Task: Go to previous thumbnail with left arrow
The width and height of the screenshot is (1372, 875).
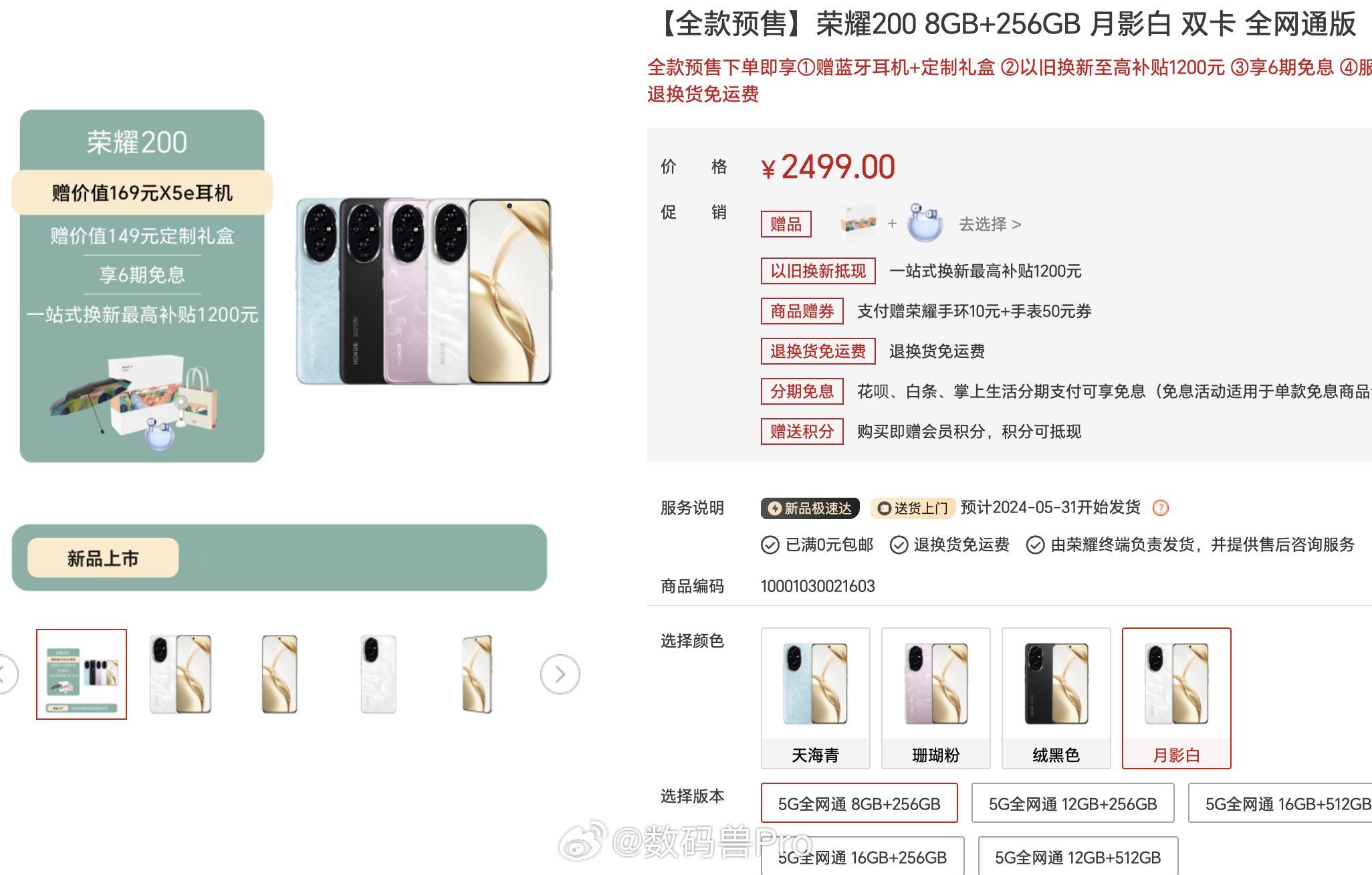Action: 5,674
